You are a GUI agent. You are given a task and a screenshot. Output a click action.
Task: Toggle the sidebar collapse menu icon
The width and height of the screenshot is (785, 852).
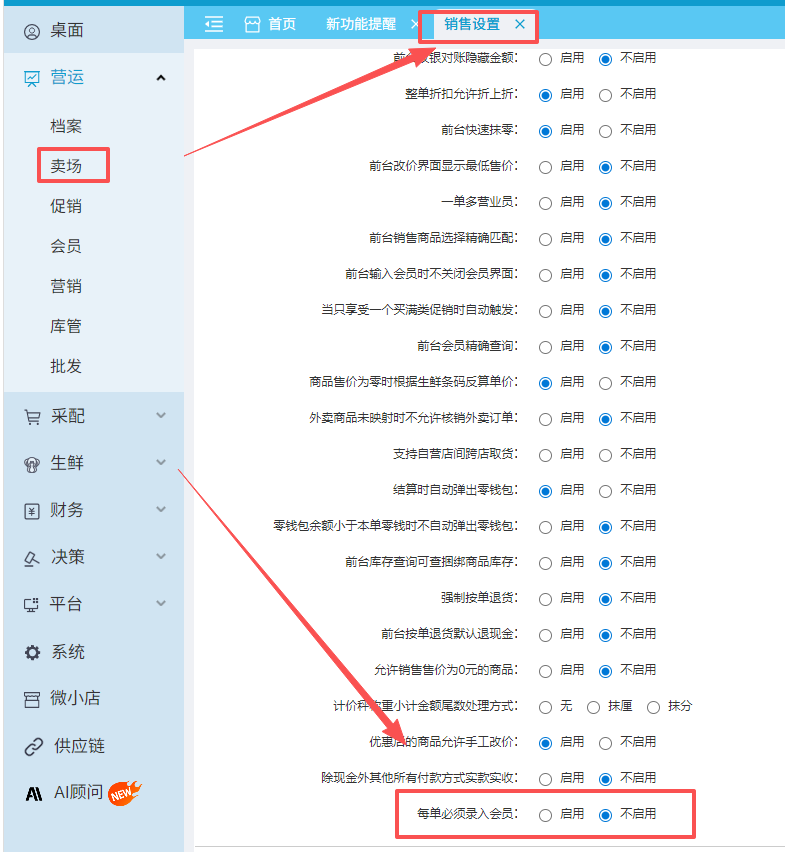pos(214,24)
